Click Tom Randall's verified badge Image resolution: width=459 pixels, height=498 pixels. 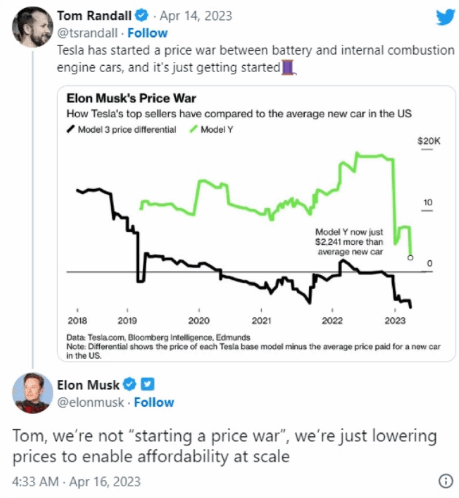coord(141,15)
